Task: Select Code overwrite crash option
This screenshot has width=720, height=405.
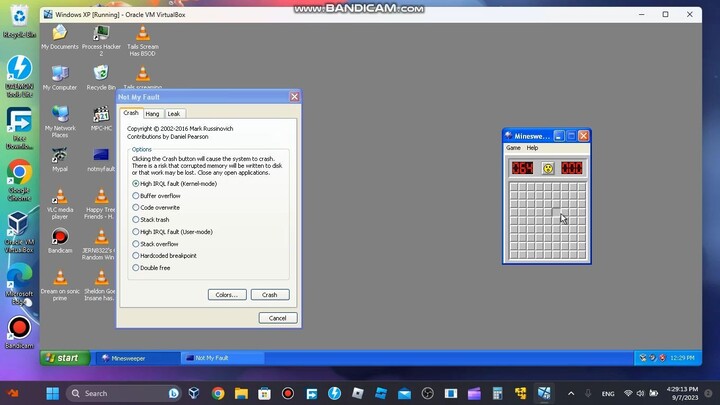Action: pos(156,208)
